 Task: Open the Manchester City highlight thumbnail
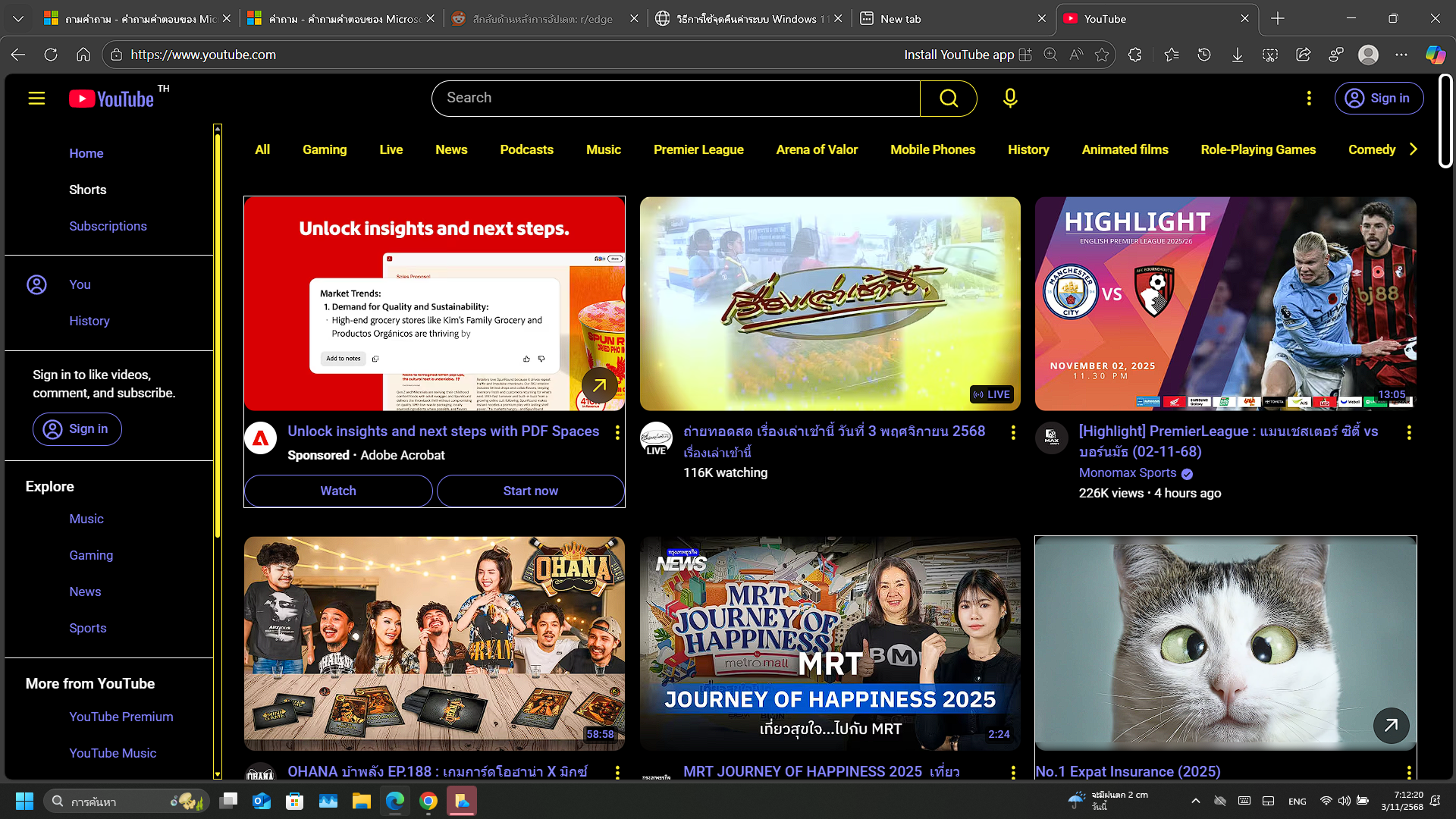pos(1225,303)
